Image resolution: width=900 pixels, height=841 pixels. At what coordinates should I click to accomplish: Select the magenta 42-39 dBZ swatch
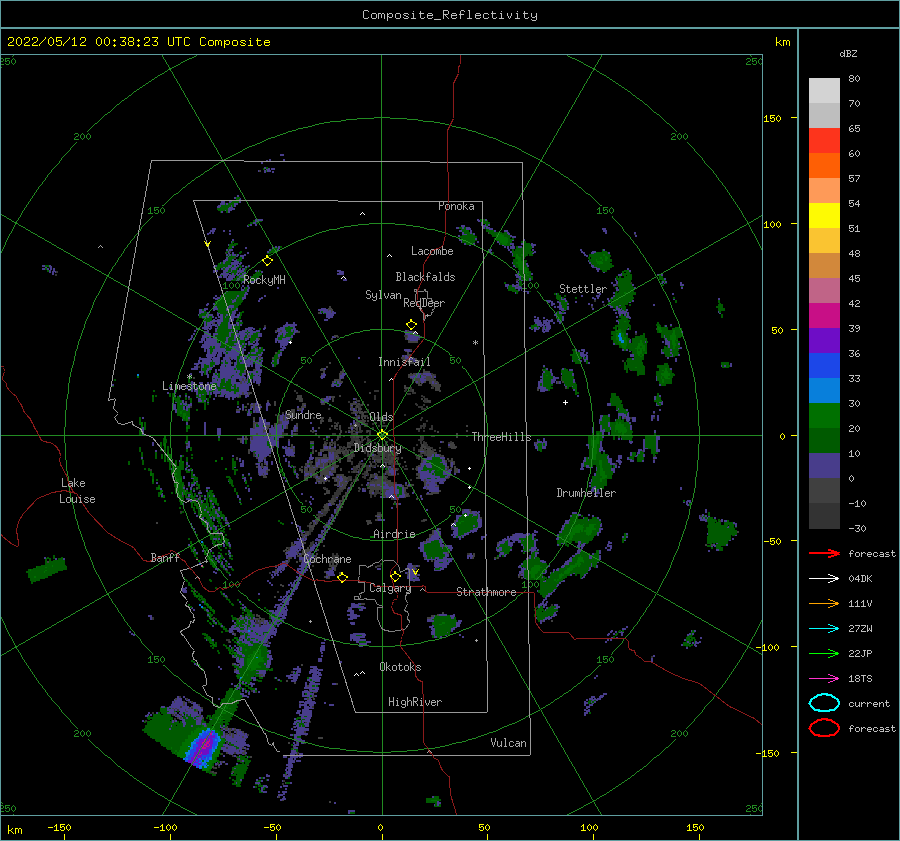(824, 315)
